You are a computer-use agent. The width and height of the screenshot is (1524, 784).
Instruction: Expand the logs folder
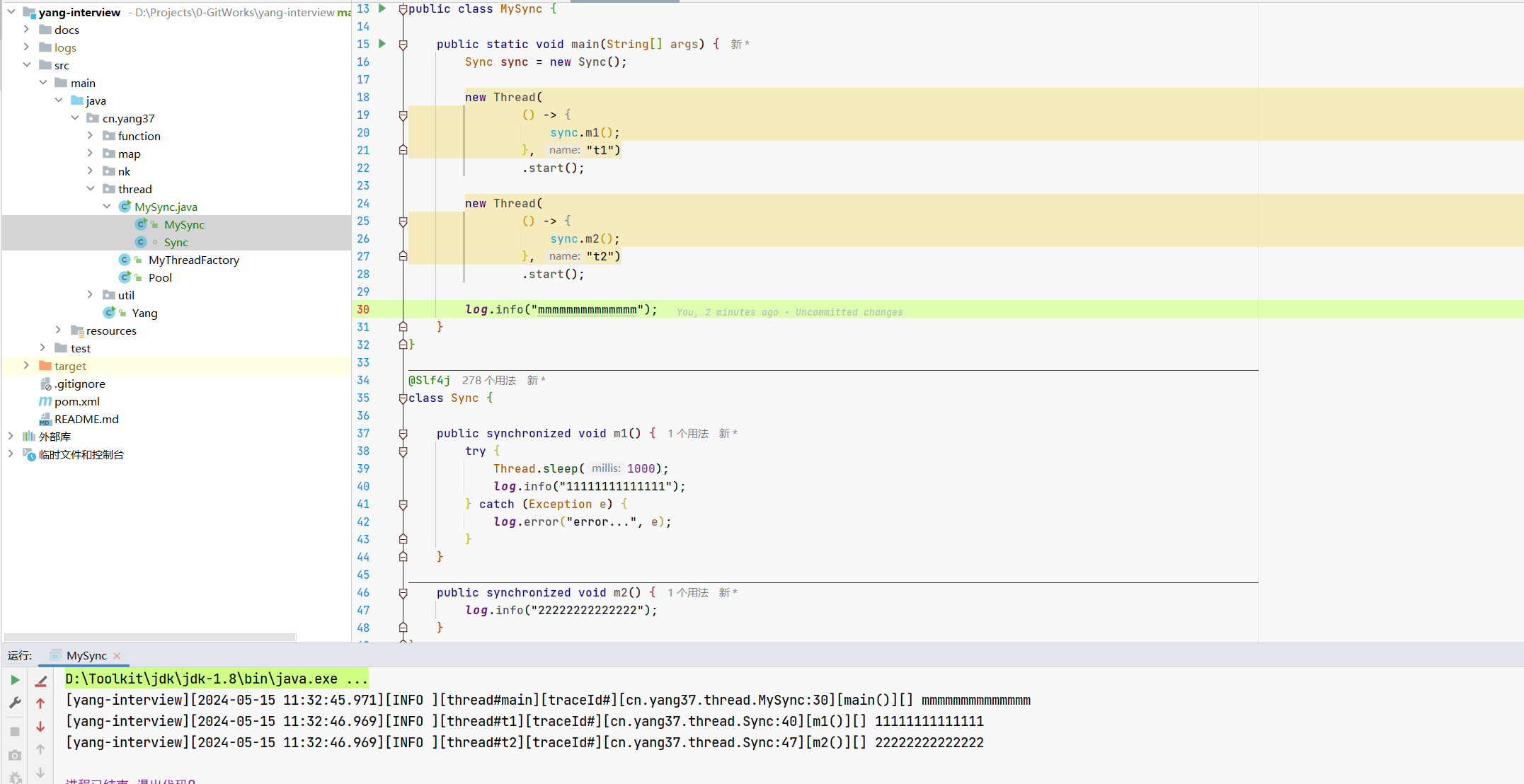26,47
